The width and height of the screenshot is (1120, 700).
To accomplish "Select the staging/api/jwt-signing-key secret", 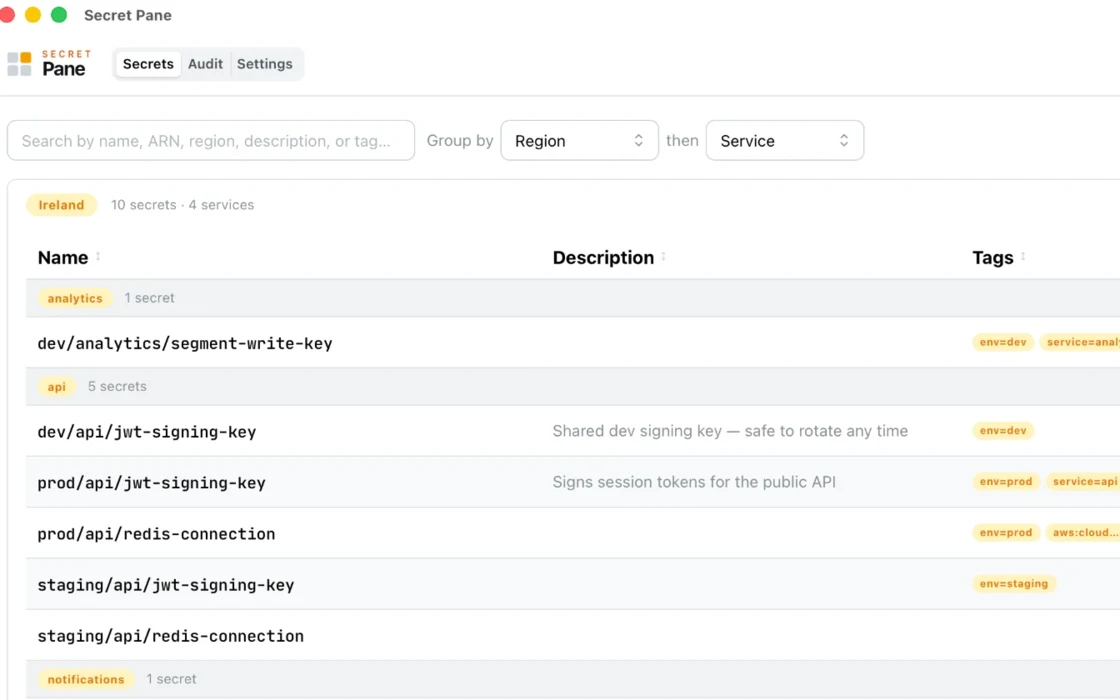I will click(166, 585).
